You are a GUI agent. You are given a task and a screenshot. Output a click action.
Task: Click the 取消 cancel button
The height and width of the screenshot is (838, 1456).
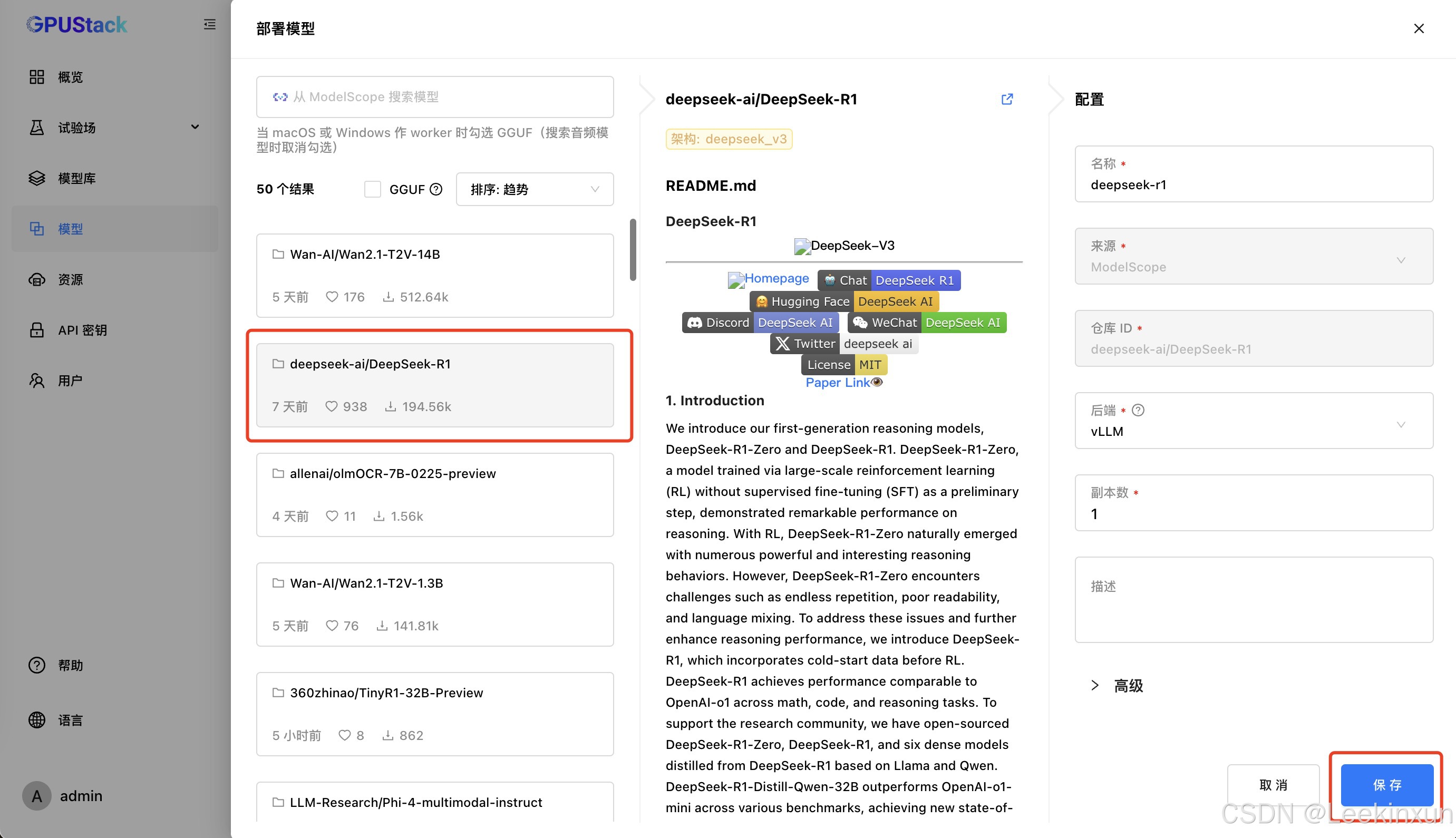pyautogui.click(x=1273, y=785)
